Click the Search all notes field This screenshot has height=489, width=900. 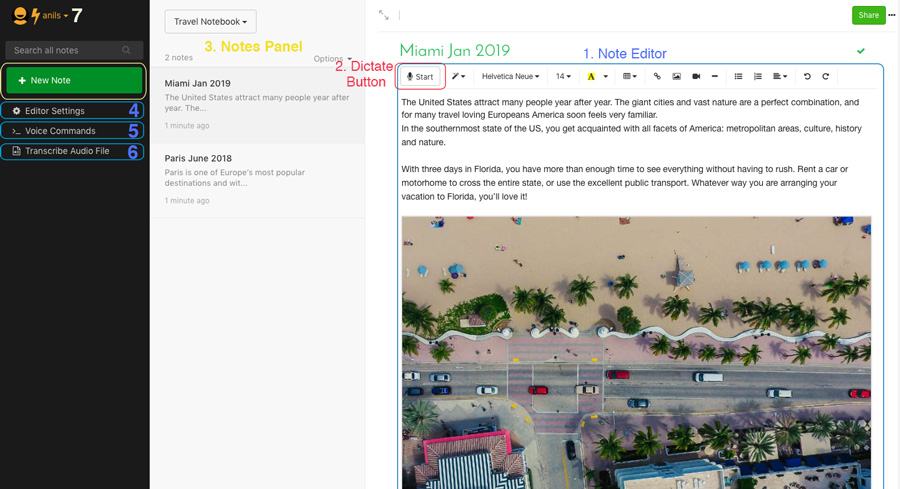point(74,51)
